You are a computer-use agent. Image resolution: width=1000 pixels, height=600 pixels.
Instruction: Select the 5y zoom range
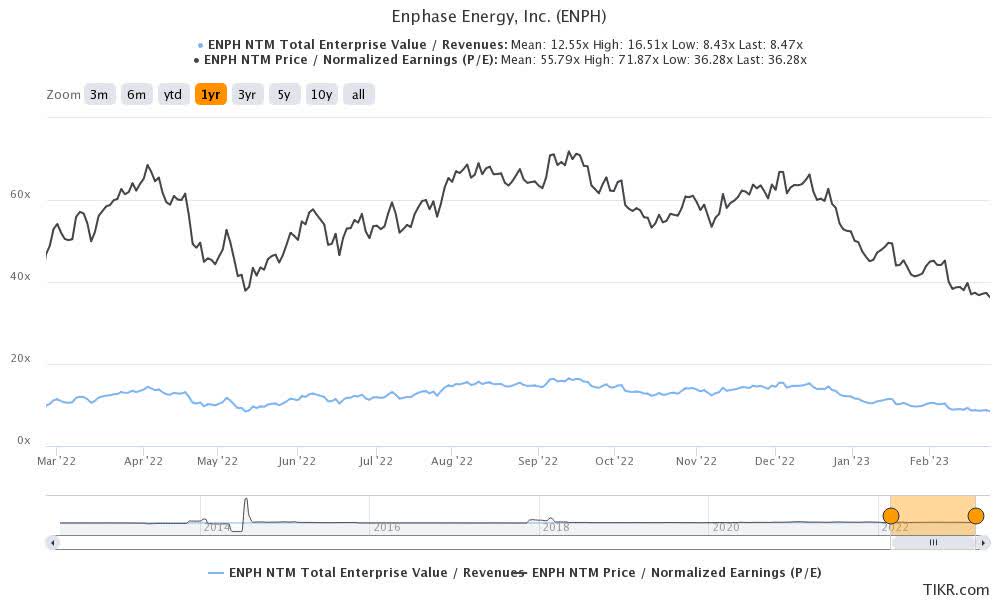coord(282,94)
